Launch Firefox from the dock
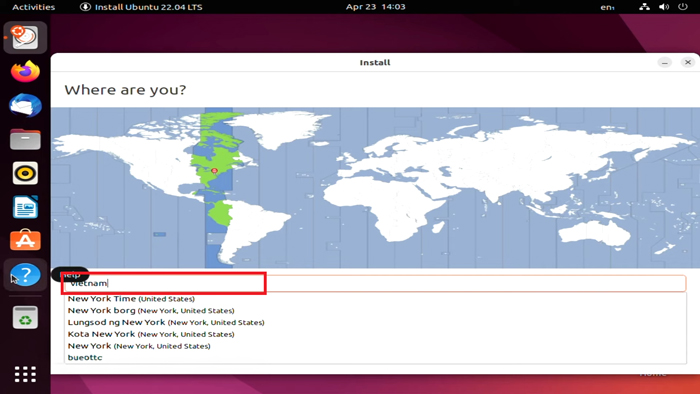 click(25, 71)
